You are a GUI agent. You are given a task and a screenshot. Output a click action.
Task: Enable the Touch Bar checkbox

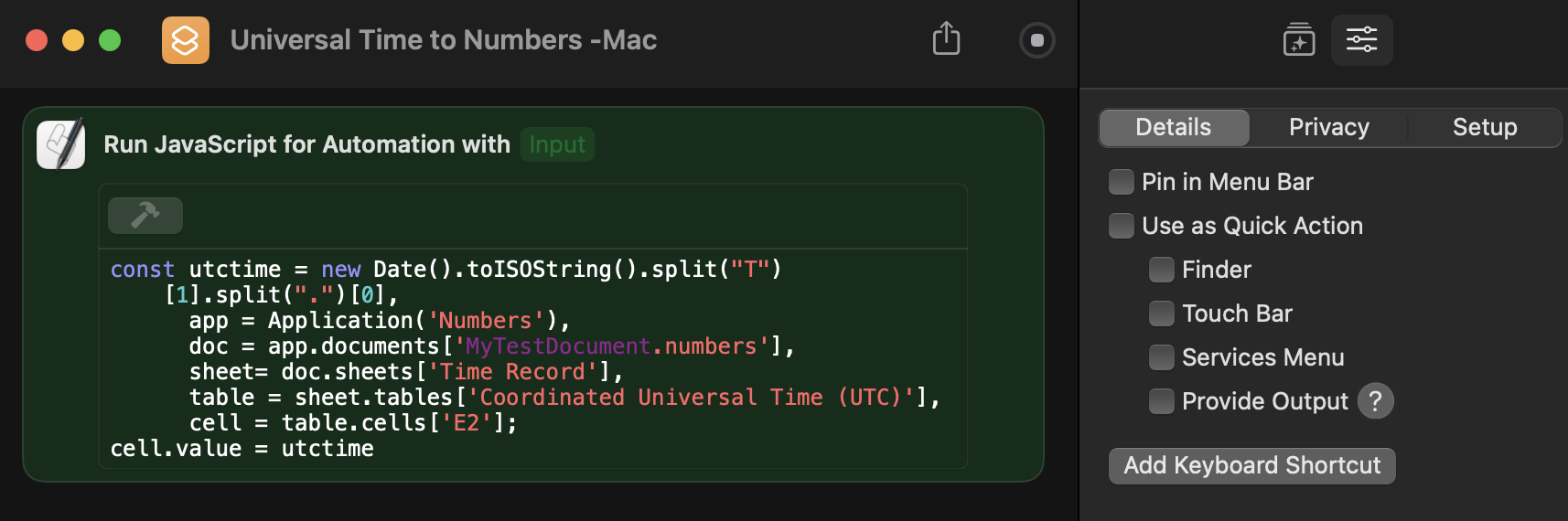click(x=1162, y=314)
